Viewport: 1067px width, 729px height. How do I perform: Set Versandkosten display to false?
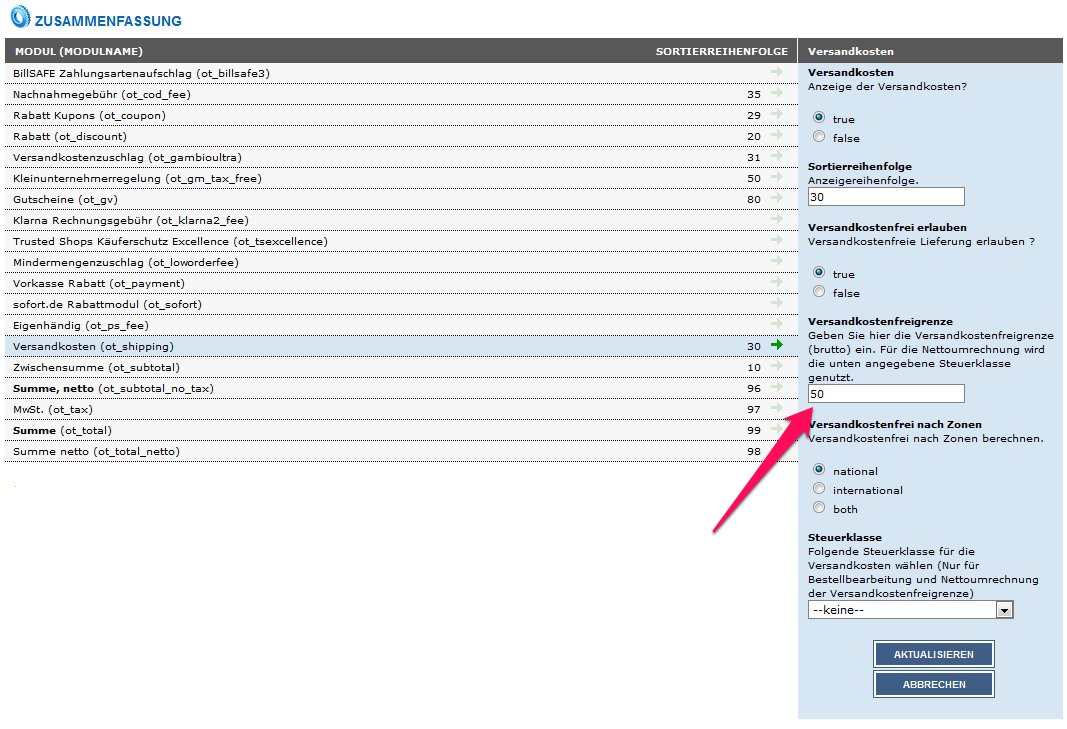(820, 138)
